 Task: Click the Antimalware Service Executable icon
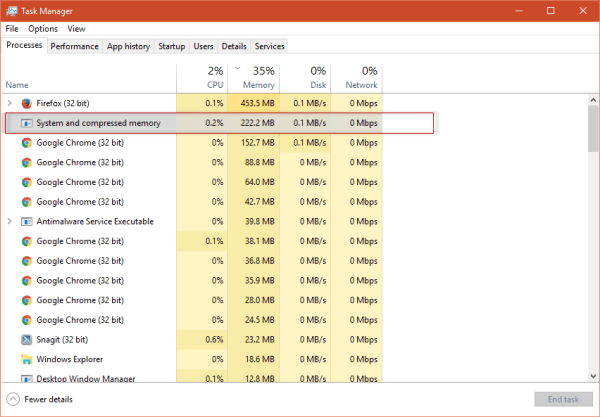[26, 222]
